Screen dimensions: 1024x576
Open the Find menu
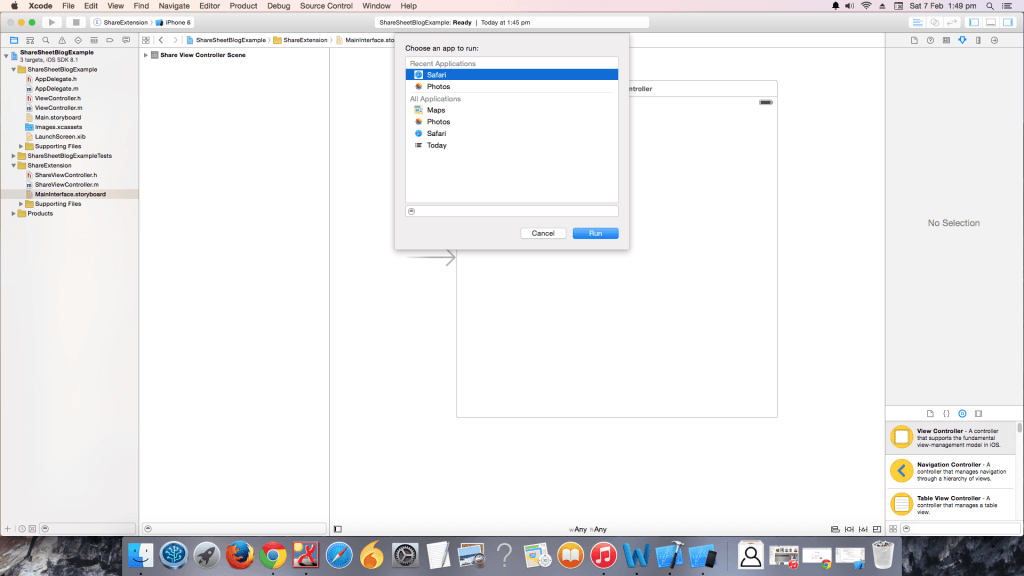[x=141, y=6]
